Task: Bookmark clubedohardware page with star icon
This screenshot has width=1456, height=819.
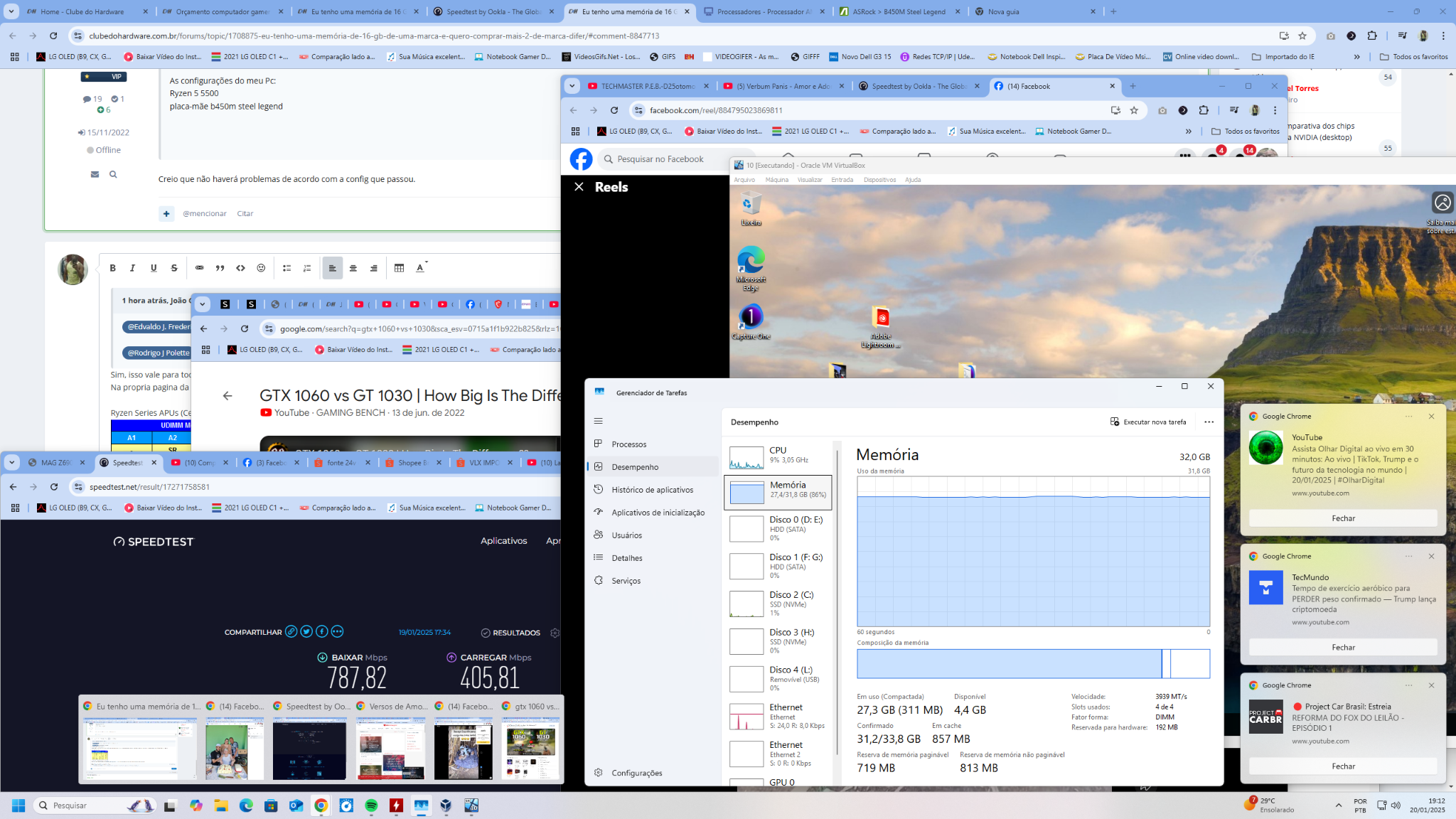Action: pyautogui.click(x=1302, y=36)
